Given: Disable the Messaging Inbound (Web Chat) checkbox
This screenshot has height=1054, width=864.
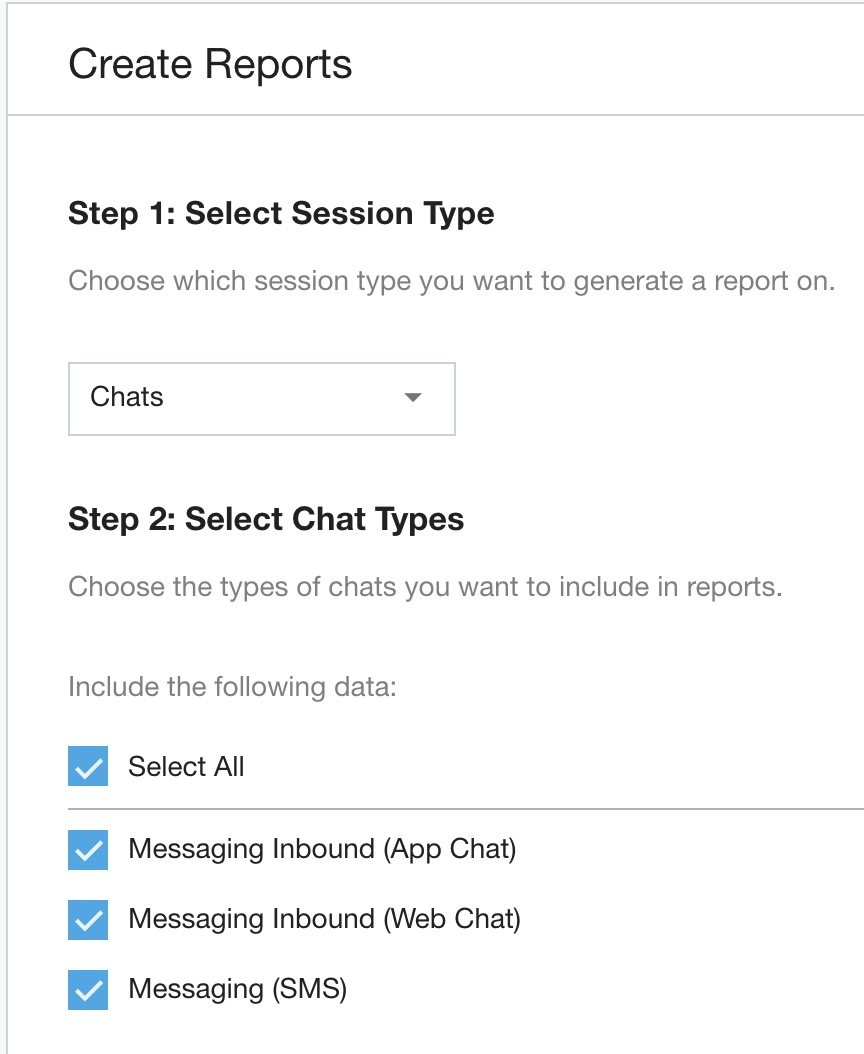Looking at the screenshot, I should point(88,919).
